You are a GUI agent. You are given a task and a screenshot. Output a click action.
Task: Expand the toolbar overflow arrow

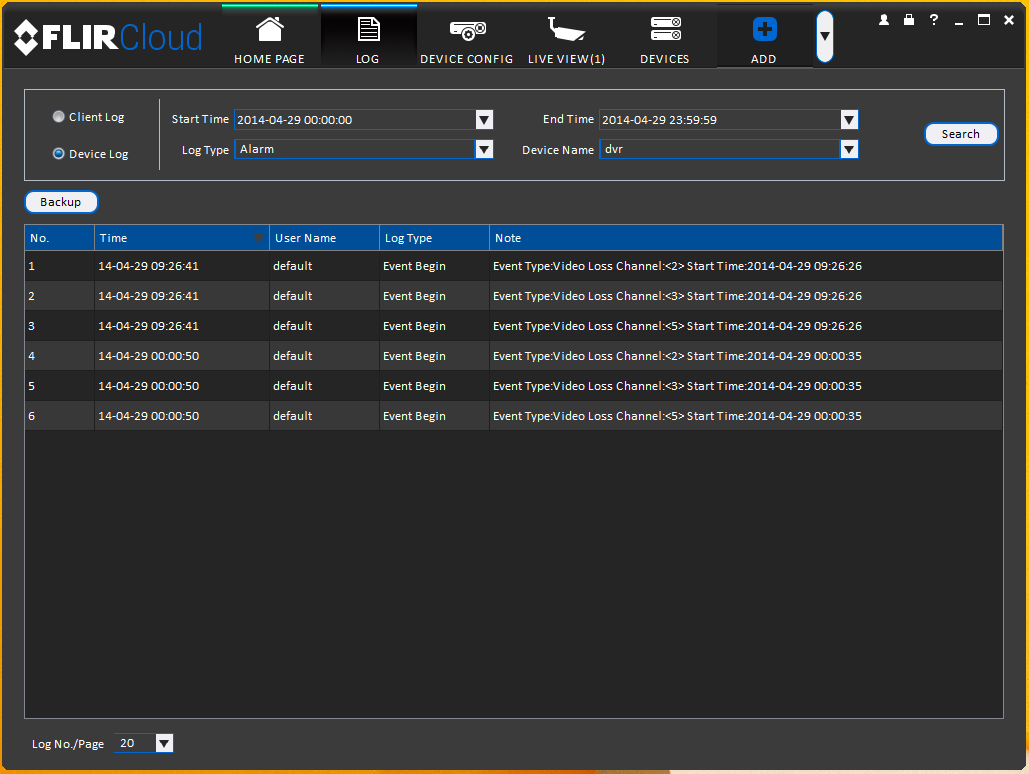(825, 37)
